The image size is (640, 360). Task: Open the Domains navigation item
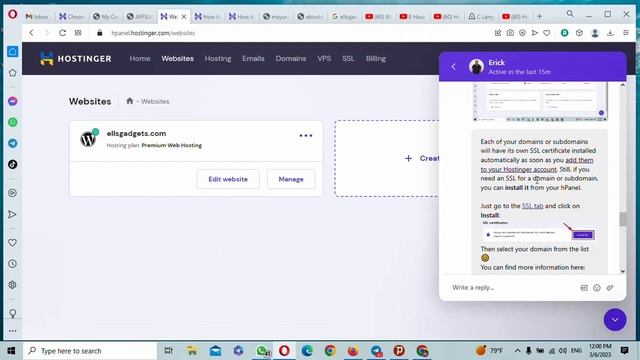[x=291, y=59]
